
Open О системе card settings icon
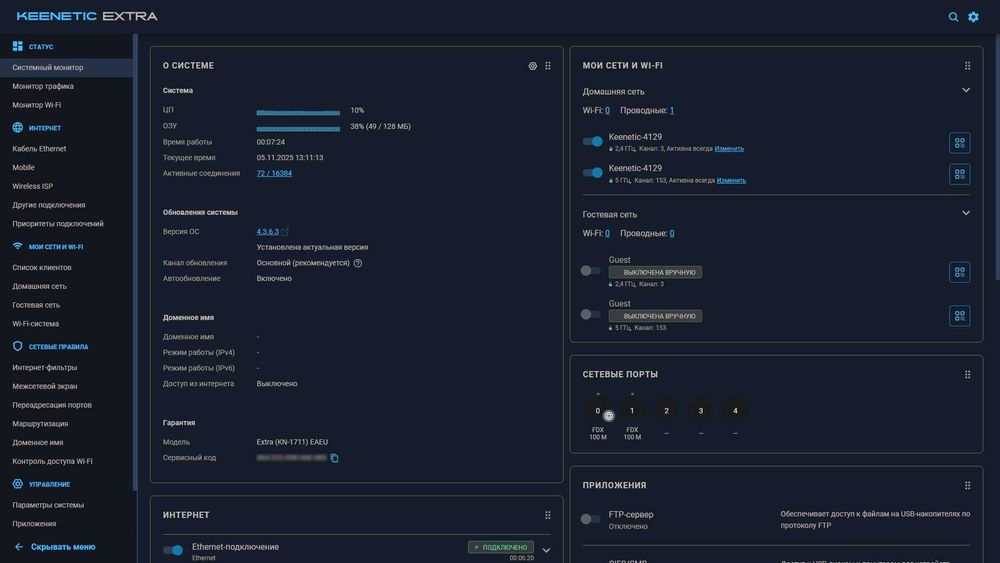533,66
